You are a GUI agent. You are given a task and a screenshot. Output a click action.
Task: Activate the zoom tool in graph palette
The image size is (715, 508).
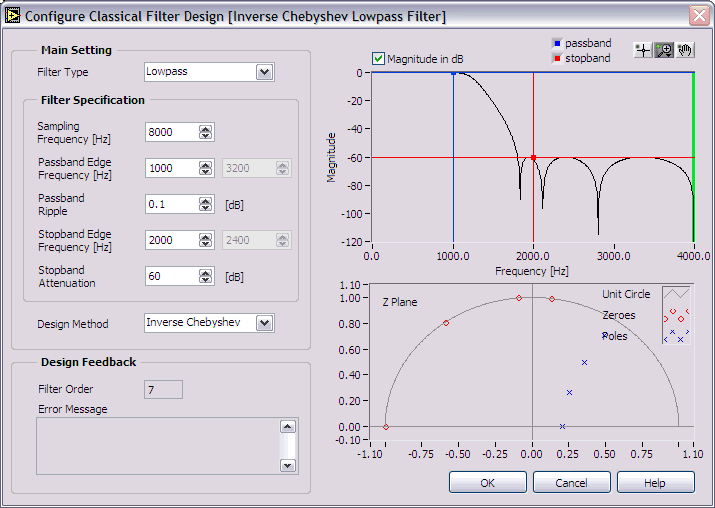click(x=664, y=50)
